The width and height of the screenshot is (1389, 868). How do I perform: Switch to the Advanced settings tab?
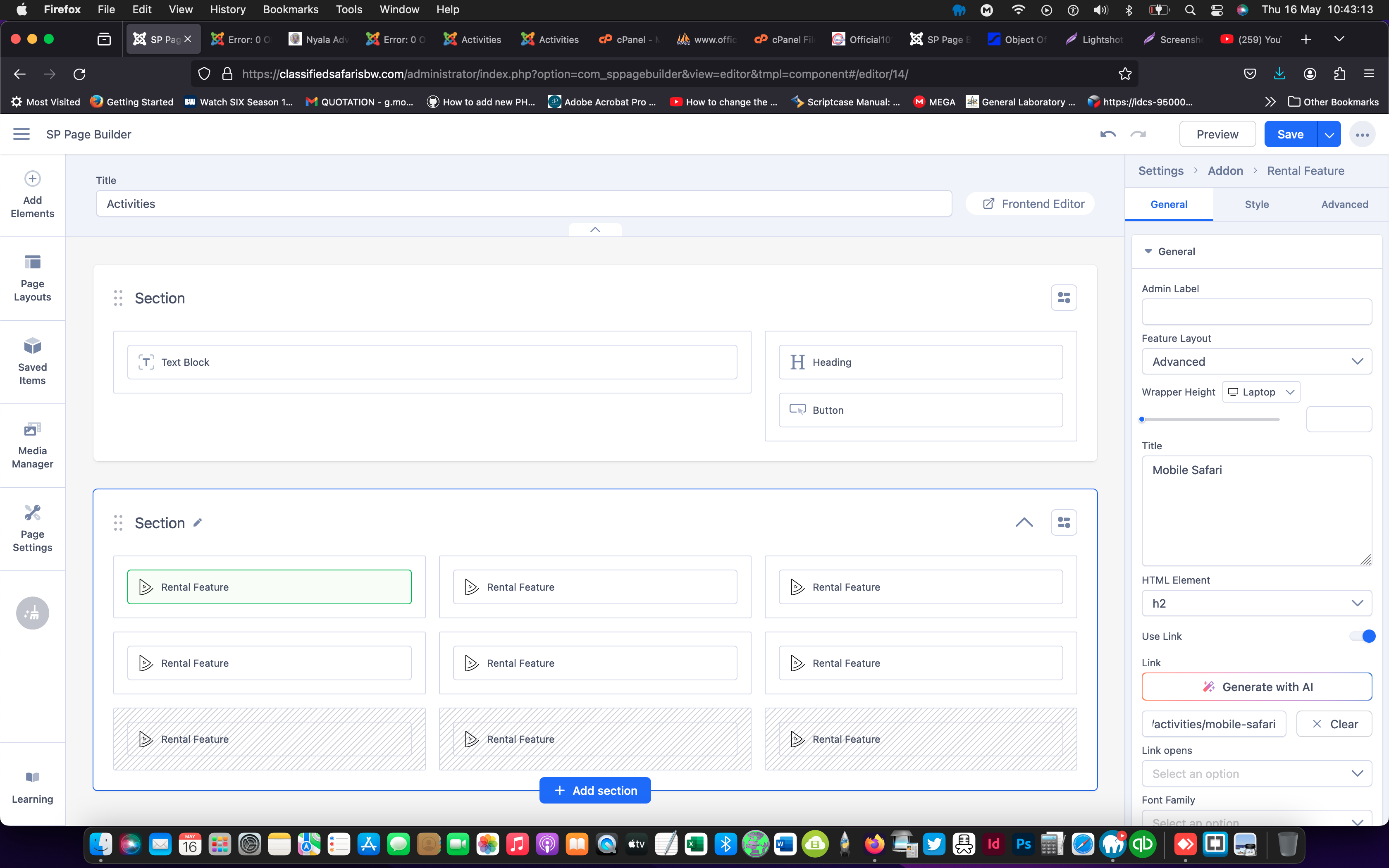[x=1344, y=204]
